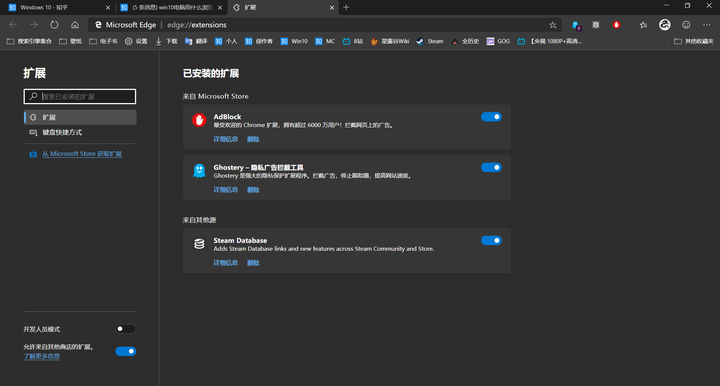The height and width of the screenshot is (386, 720).
Task: Click the Ghostery ghost icon in the list
Action: point(199,171)
